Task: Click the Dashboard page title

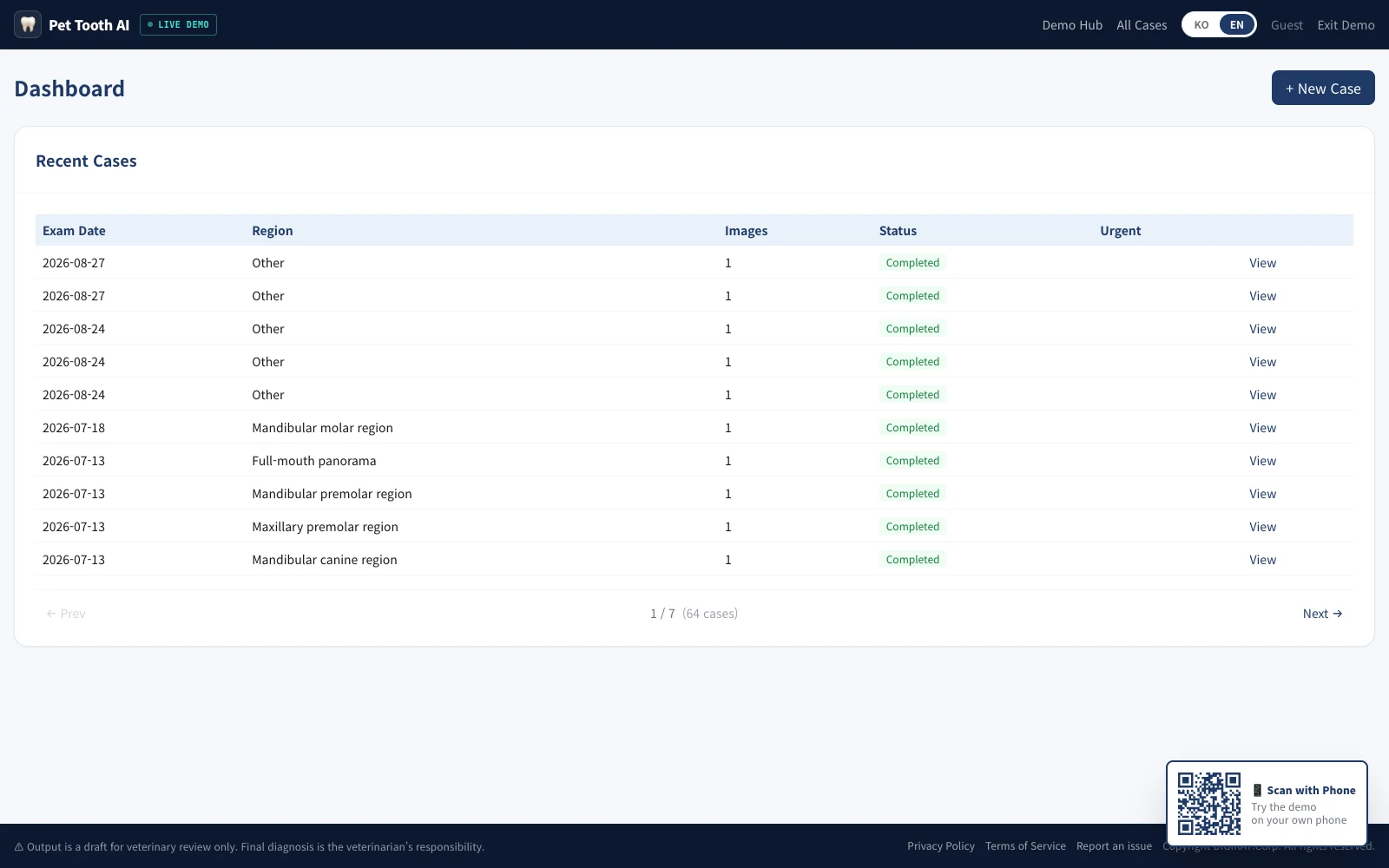Action: 69,89
